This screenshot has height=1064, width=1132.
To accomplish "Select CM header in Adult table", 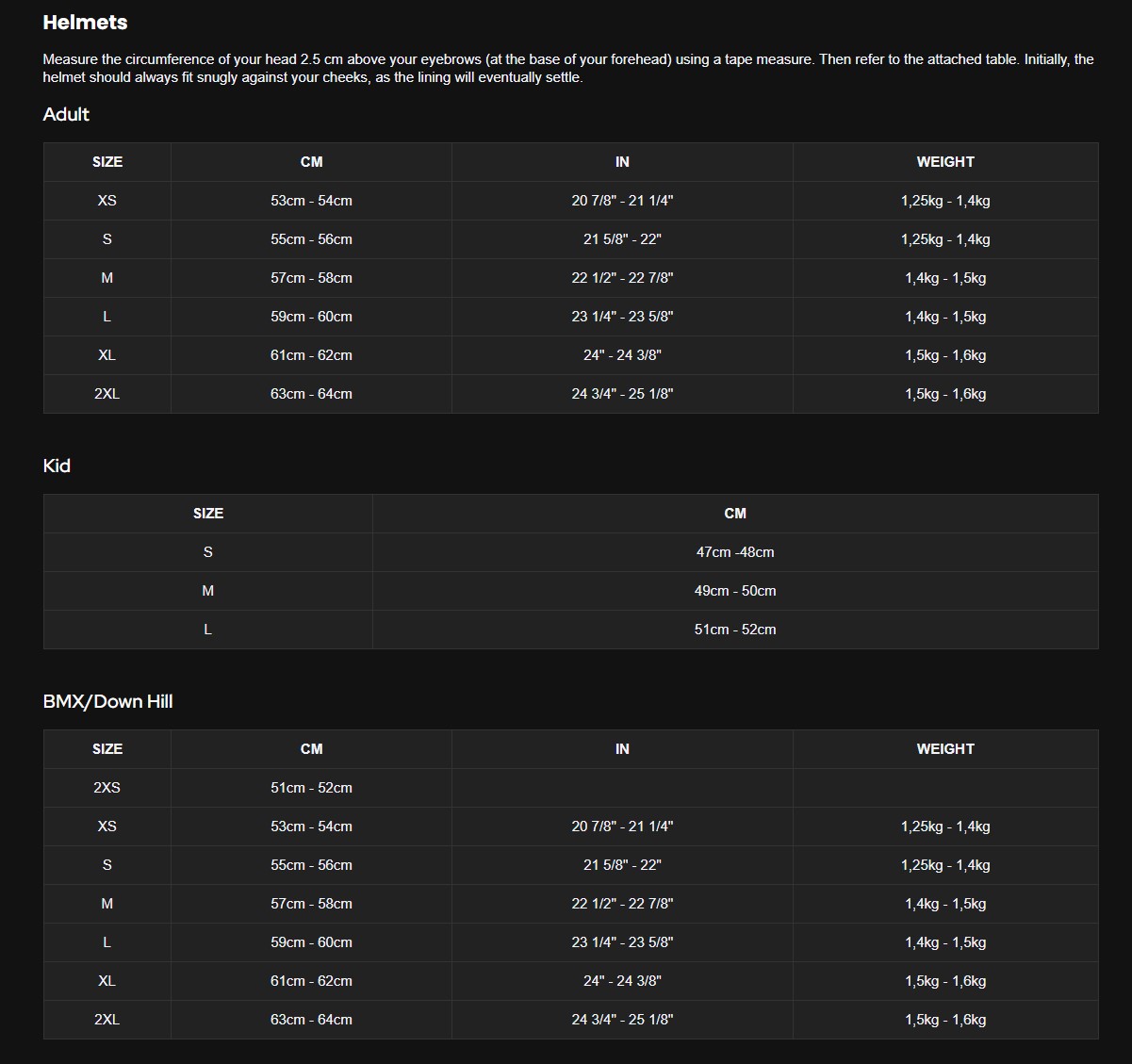I will [311, 162].
